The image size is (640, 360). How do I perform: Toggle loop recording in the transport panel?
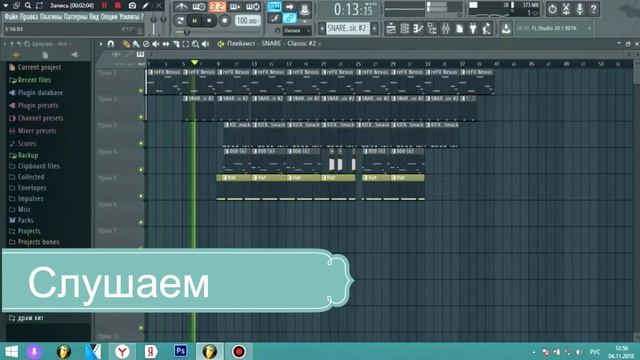tap(253, 7)
